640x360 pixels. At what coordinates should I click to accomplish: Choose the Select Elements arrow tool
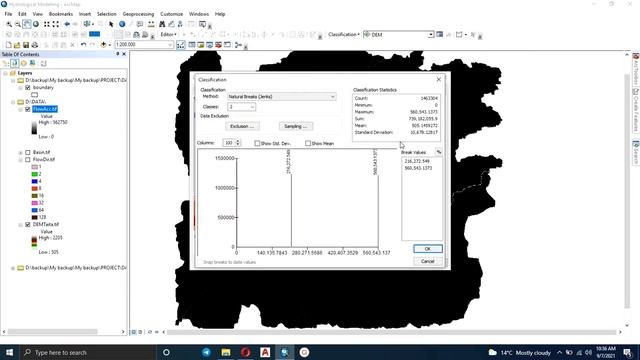[x=111, y=24]
